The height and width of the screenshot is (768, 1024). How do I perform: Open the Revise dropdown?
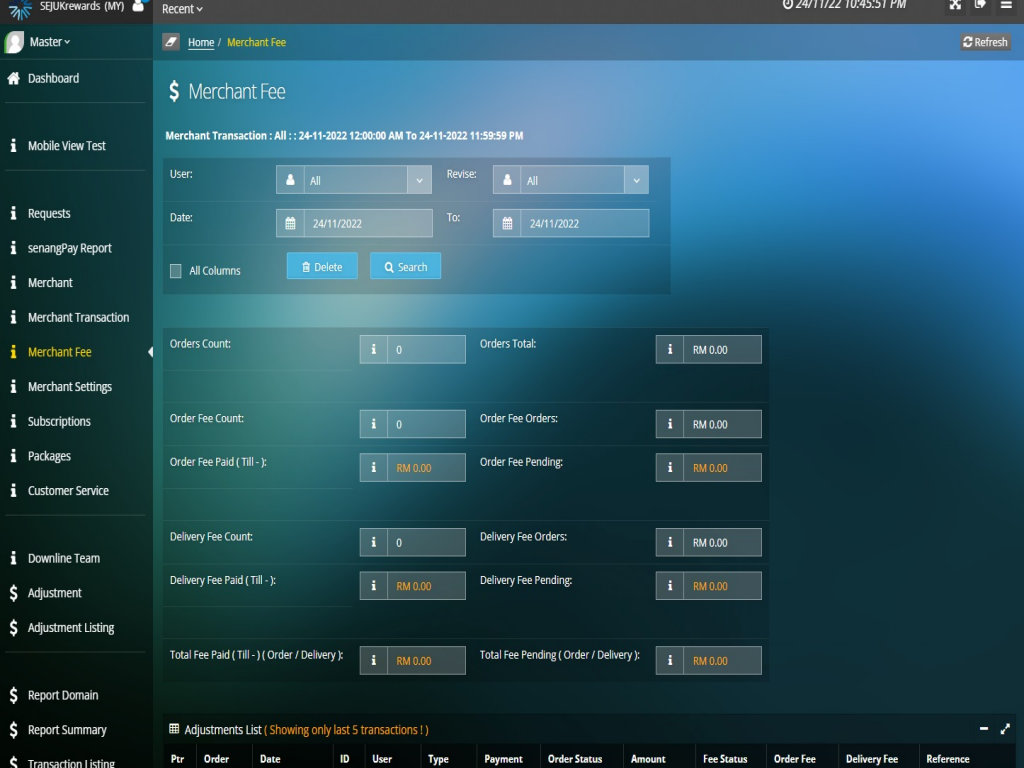pyautogui.click(x=570, y=180)
